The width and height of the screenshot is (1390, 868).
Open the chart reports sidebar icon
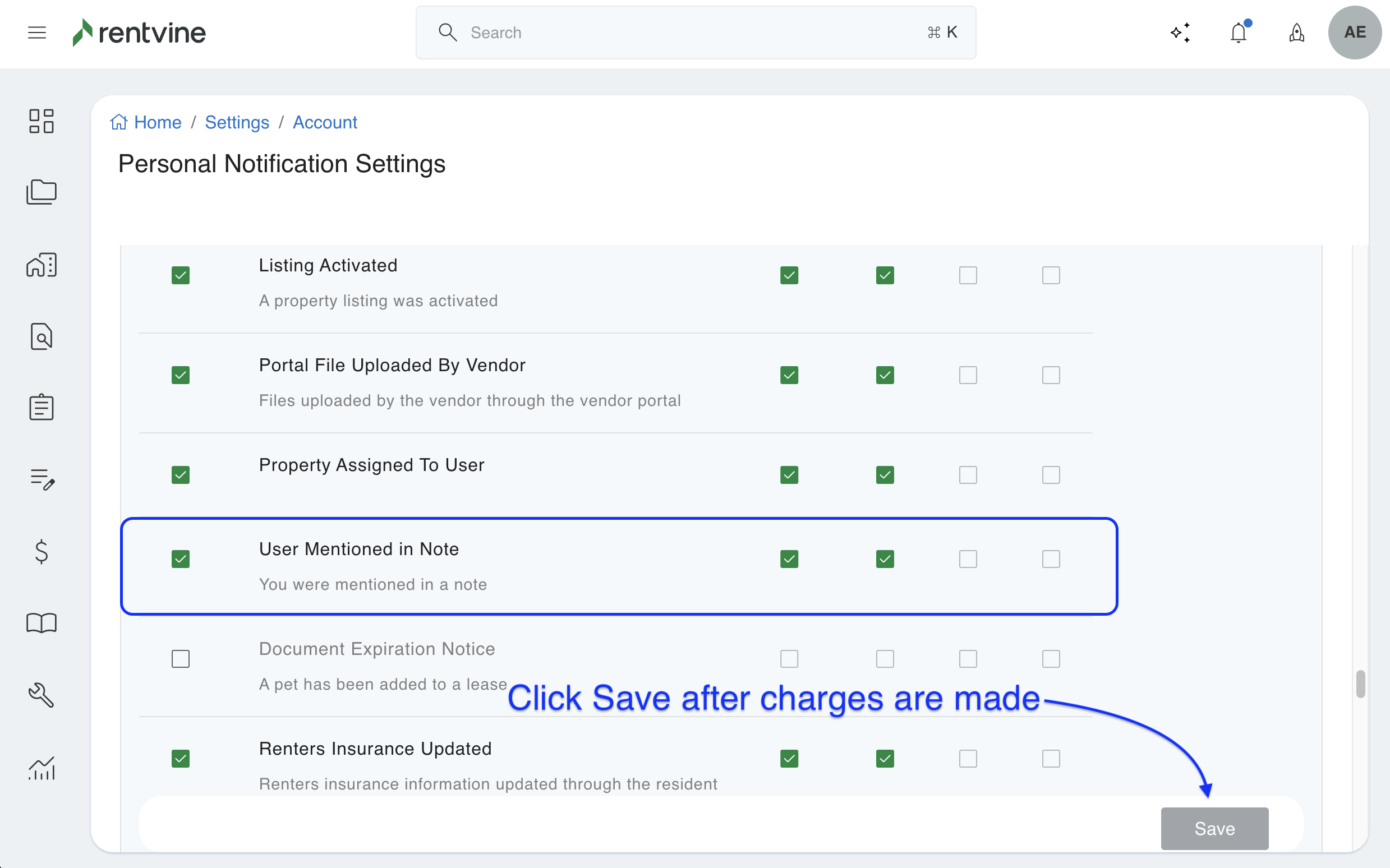pyautogui.click(x=42, y=768)
